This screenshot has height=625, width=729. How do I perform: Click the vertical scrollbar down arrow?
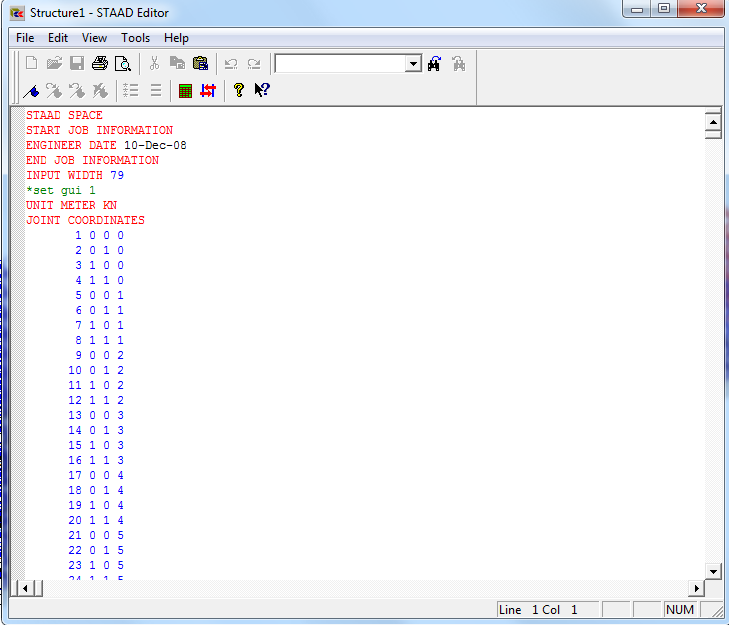pyautogui.click(x=713, y=571)
